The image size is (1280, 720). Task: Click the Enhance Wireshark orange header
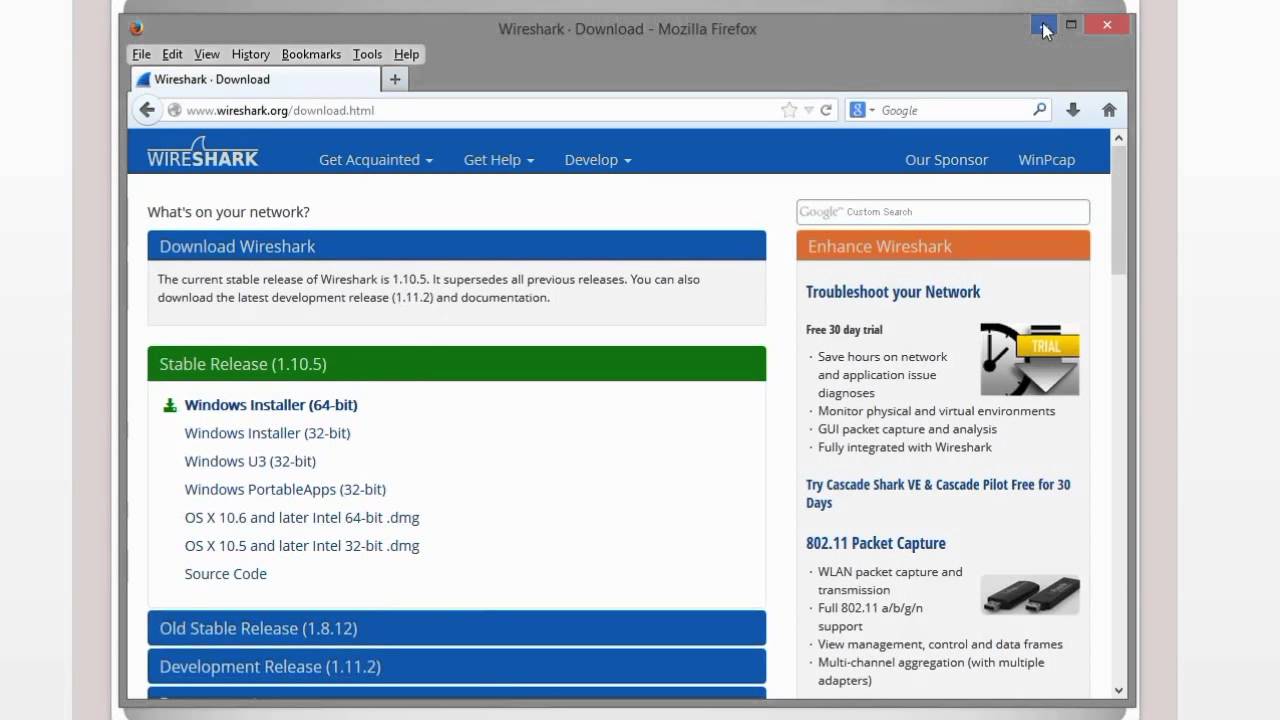[943, 246]
